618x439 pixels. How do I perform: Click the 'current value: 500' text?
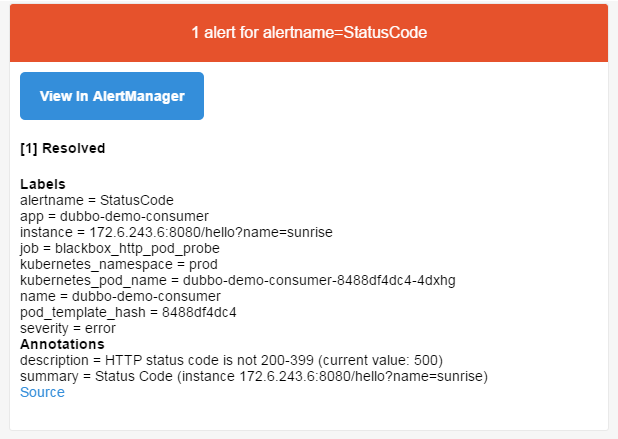click(381, 360)
